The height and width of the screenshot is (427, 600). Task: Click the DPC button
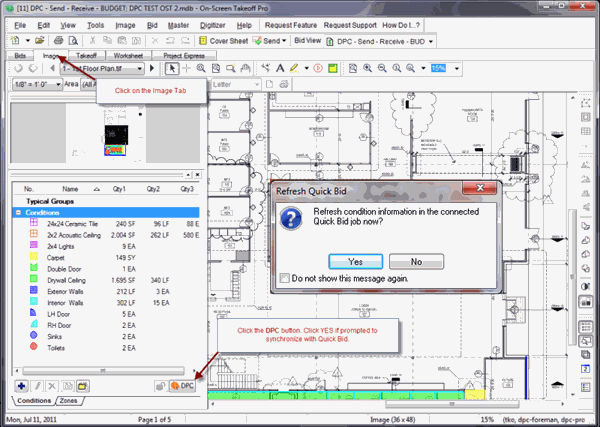(x=183, y=386)
